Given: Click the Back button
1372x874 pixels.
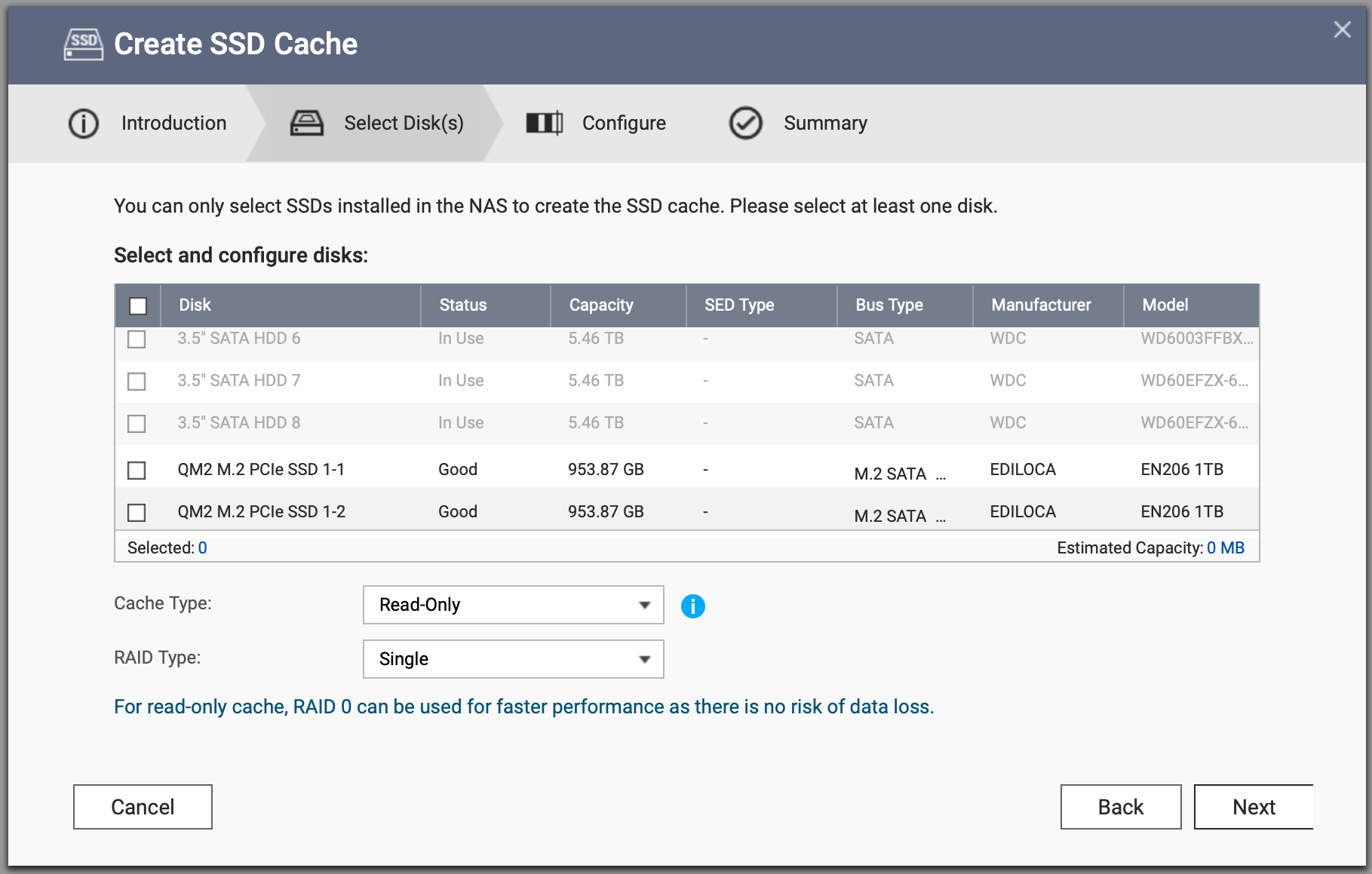Looking at the screenshot, I should pos(1121,807).
